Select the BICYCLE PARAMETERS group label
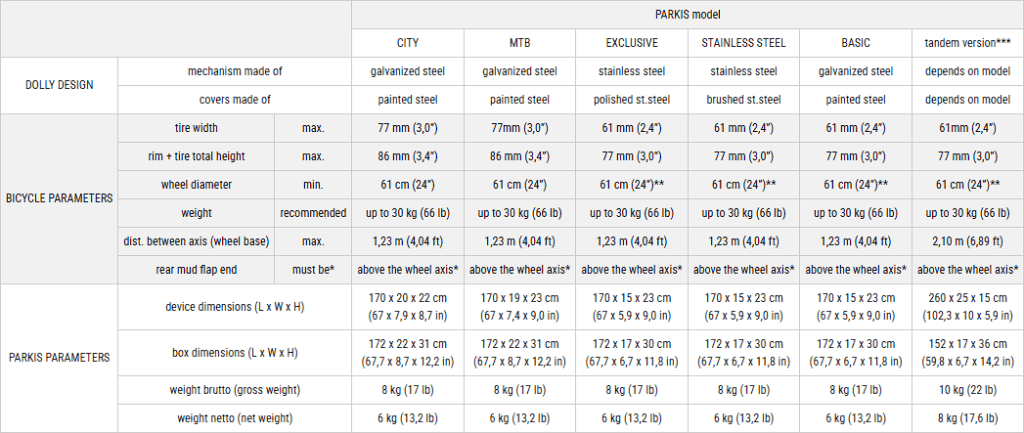The width and height of the screenshot is (1024, 433). point(59,199)
